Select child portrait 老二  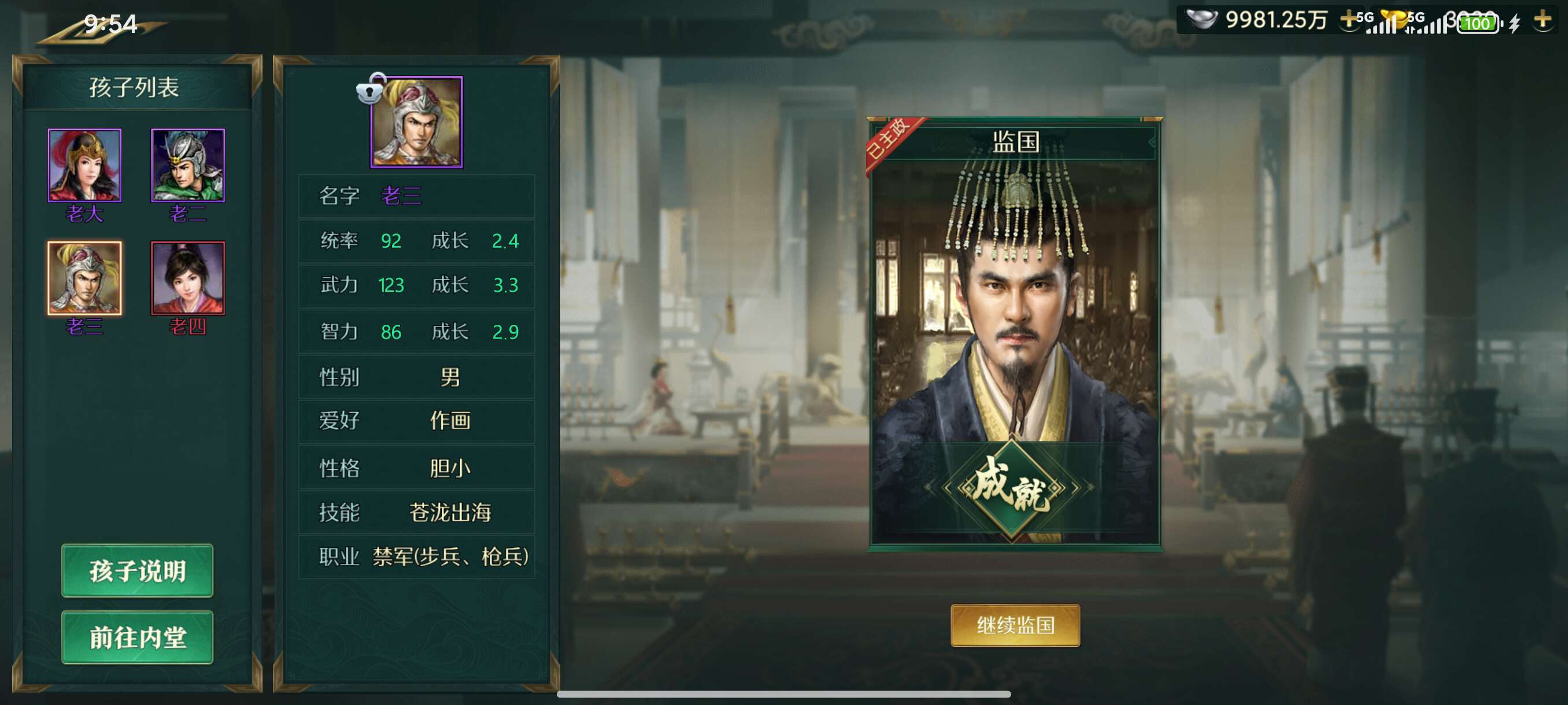click(187, 165)
